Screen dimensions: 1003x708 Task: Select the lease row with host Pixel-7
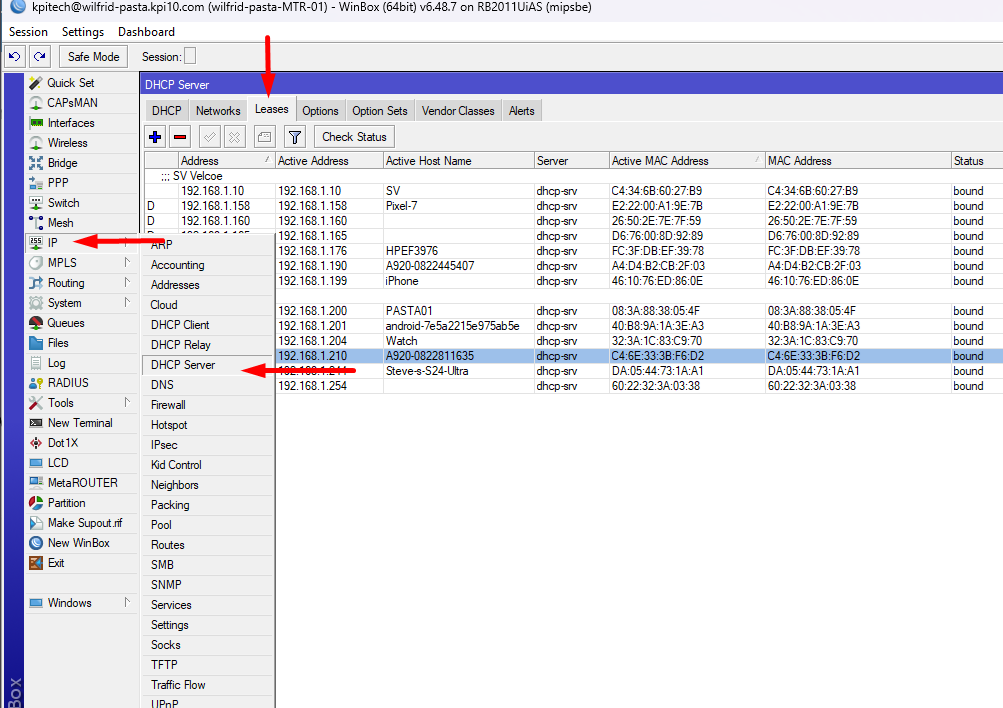[574, 206]
